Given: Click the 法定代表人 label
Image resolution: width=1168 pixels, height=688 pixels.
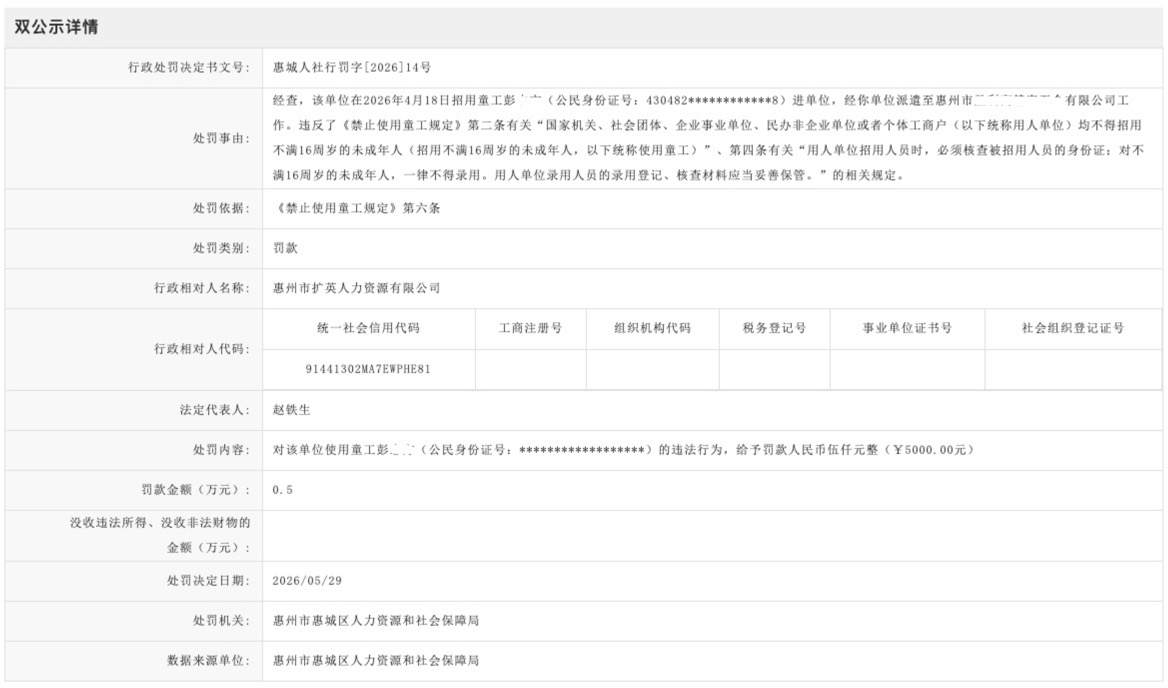Looking at the screenshot, I should pos(215,410).
